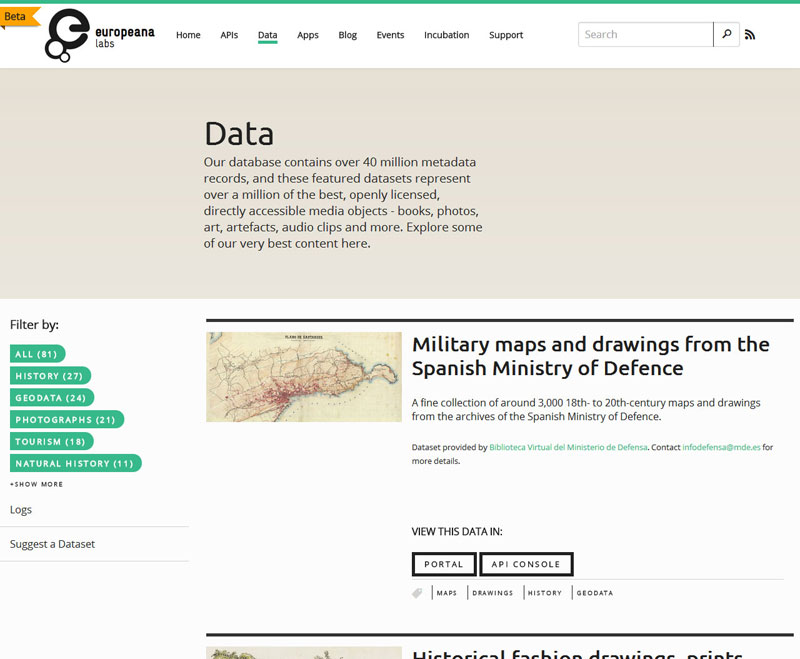Open the fashion drawings thumbnail
This screenshot has width=800, height=659.
pyautogui.click(x=304, y=653)
